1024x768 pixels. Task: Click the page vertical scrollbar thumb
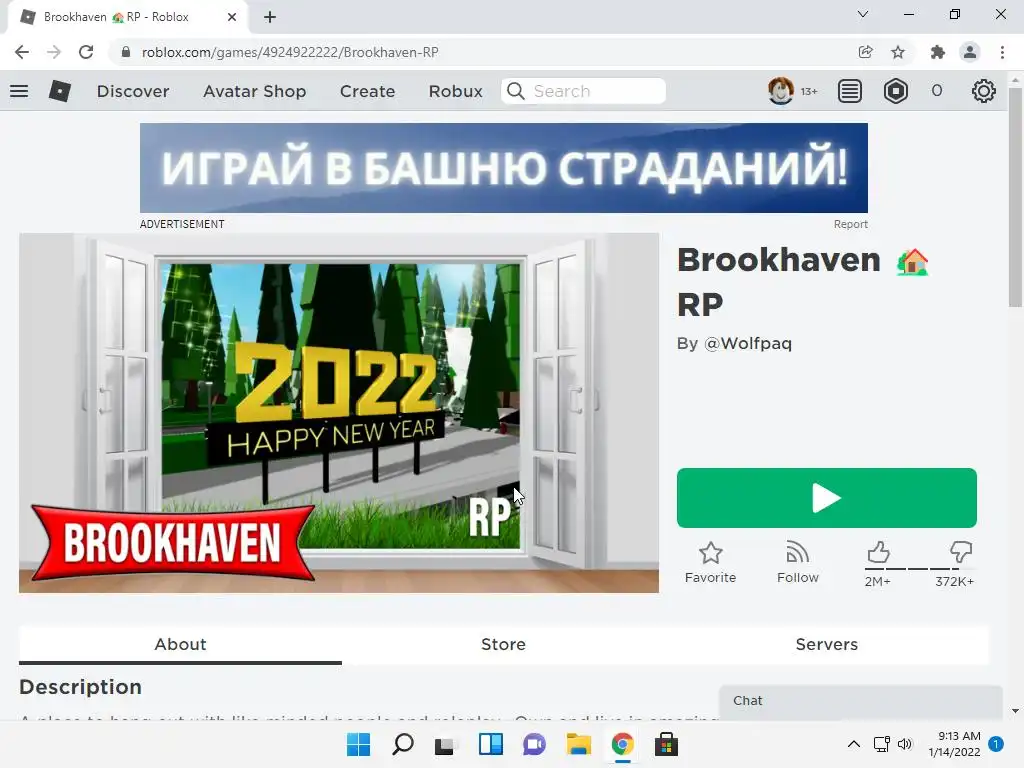click(x=1015, y=197)
